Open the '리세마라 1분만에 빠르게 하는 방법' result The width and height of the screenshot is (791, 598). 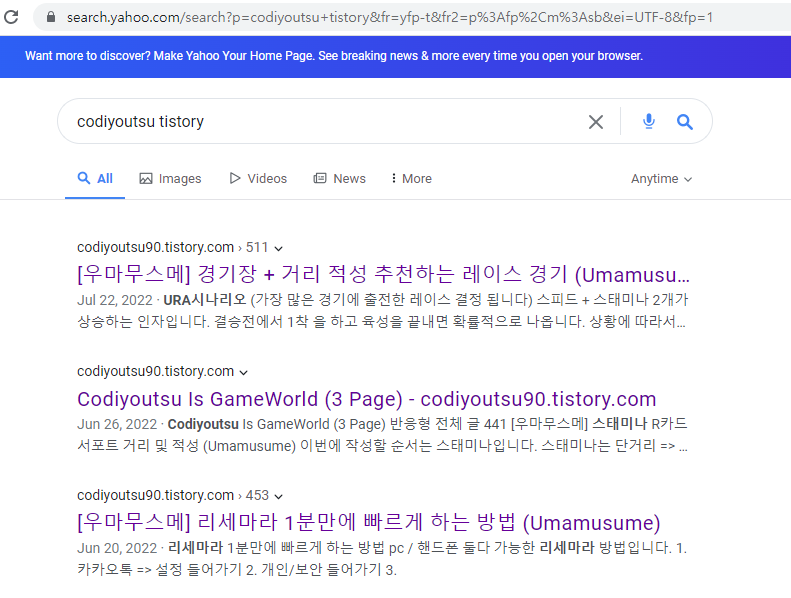pyautogui.click(x=368, y=523)
